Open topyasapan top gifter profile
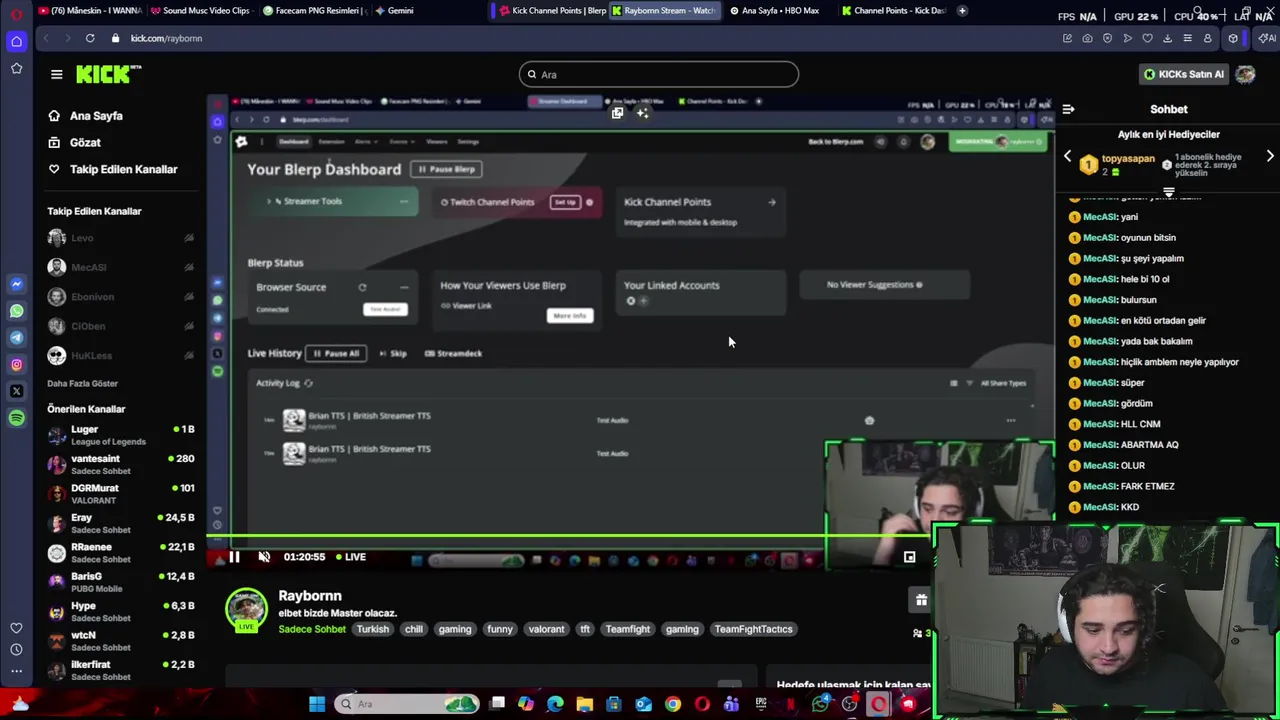This screenshot has height=720, width=1280. pos(1128,159)
